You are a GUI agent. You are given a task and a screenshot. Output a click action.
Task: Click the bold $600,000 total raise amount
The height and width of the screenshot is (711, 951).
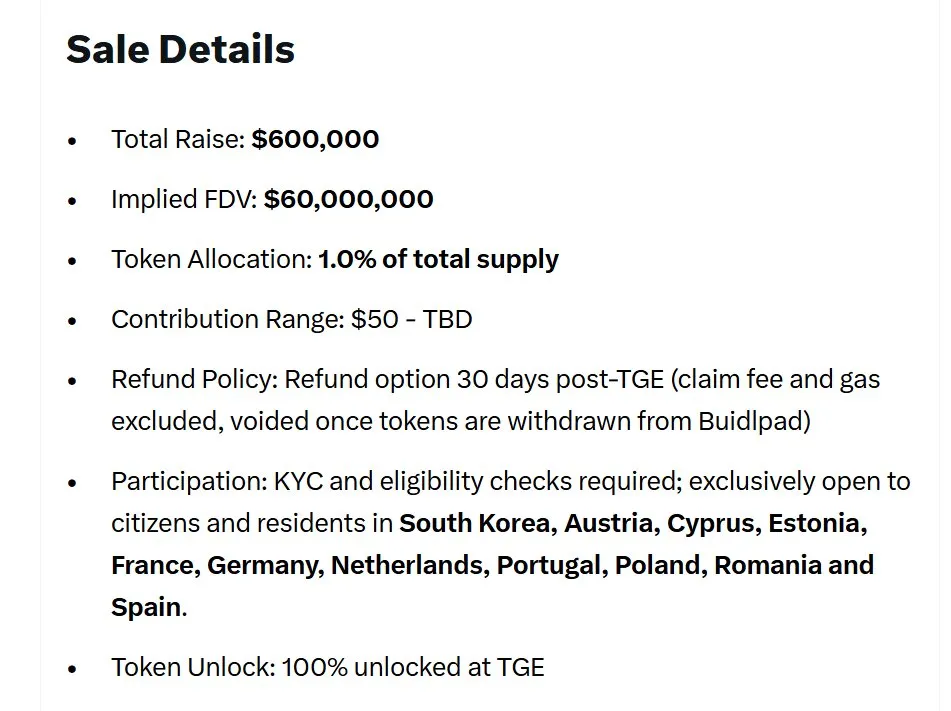coord(315,139)
